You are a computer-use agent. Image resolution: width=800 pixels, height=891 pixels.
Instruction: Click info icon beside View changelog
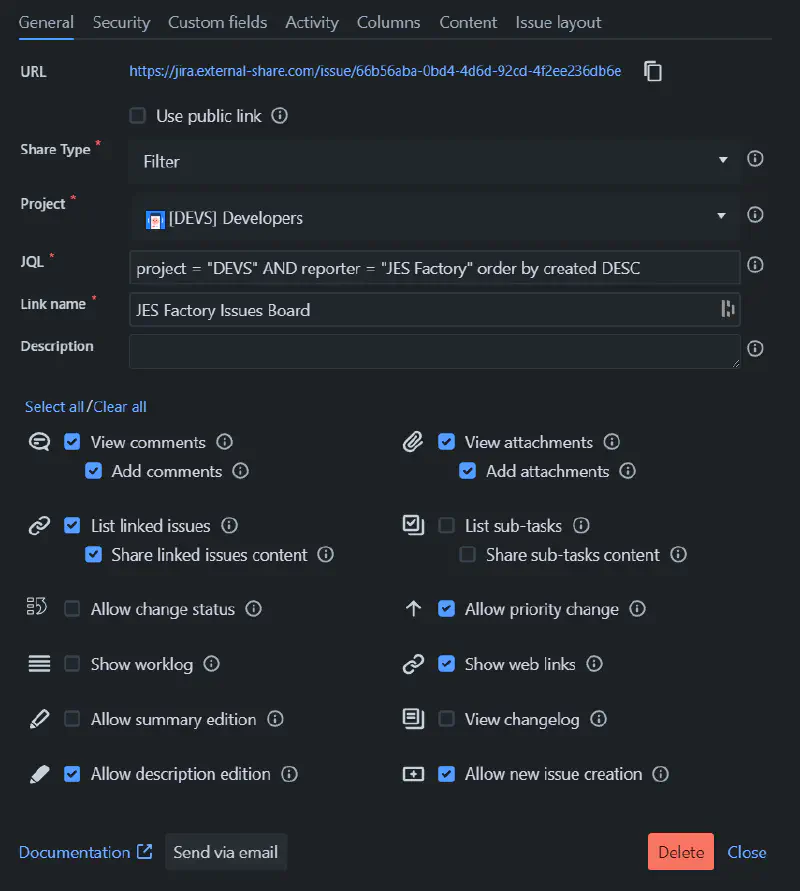pyautogui.click(x=598, y=719)
